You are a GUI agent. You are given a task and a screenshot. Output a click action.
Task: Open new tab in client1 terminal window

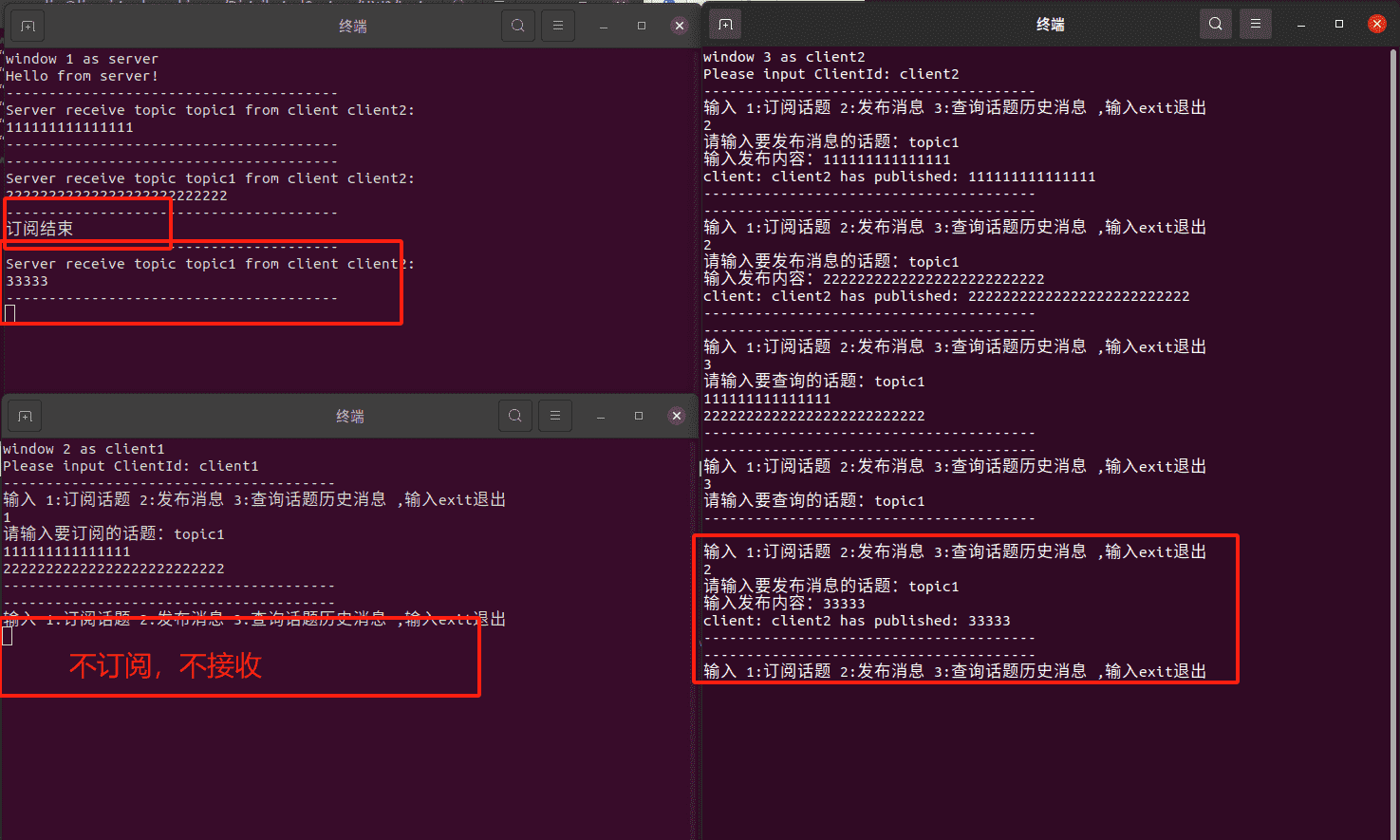[x=25, y=416]
